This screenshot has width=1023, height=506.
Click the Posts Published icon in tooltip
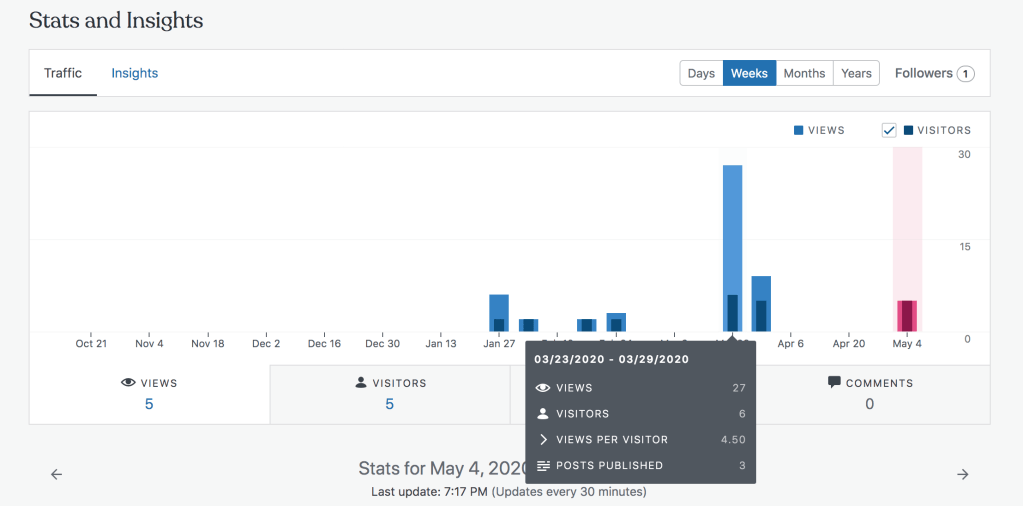543,466
